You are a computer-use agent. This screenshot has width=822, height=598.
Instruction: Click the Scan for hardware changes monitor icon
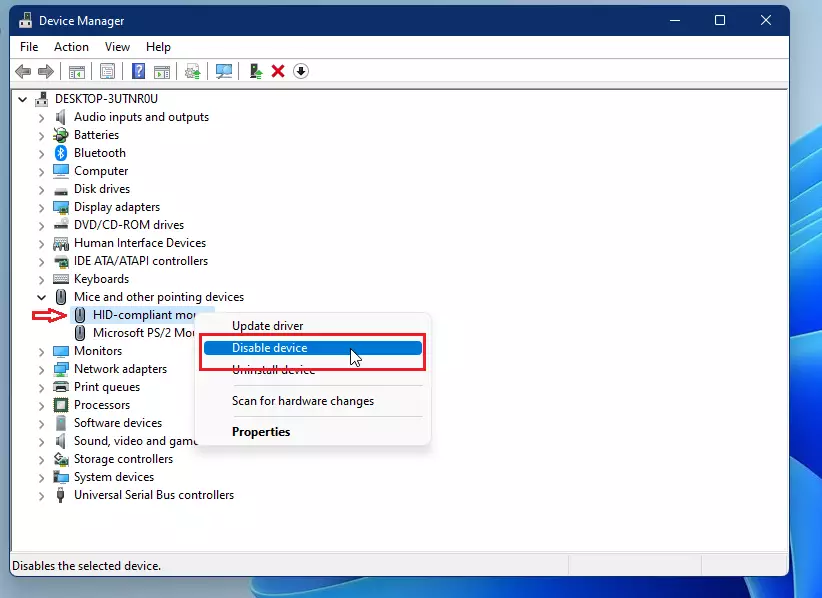[224, 71]
